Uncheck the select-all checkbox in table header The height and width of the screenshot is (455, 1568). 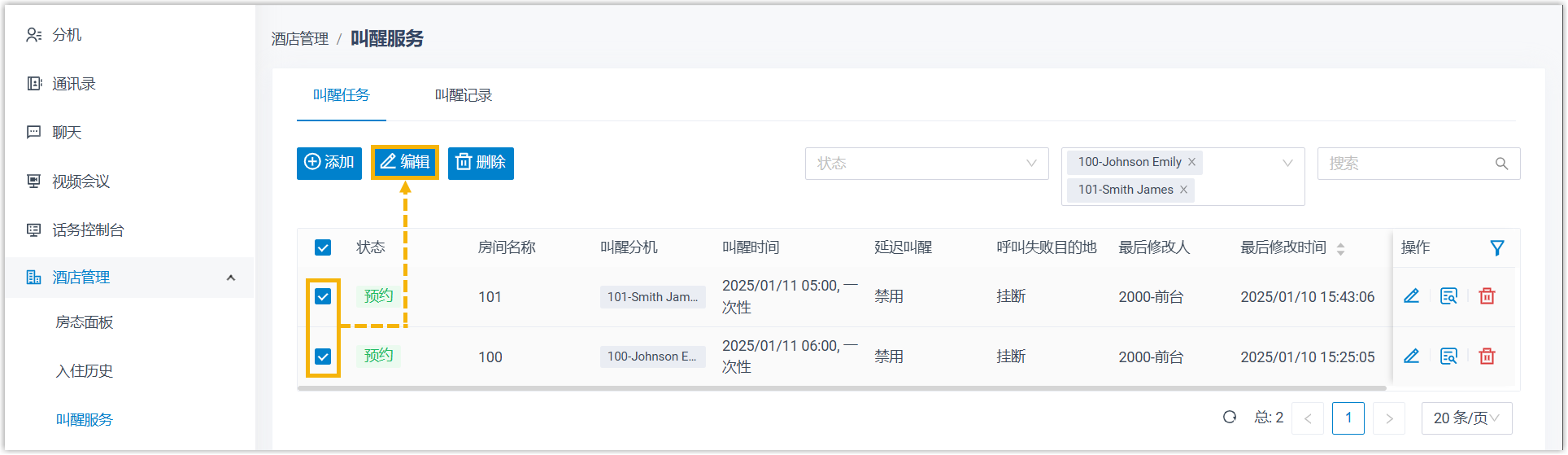(323, 247)
